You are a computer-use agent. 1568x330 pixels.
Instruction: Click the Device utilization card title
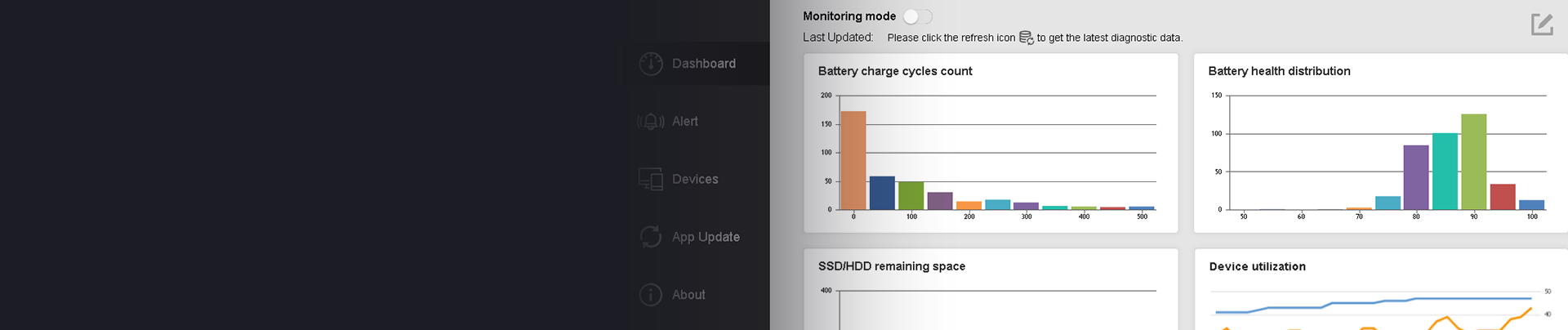1258,266
